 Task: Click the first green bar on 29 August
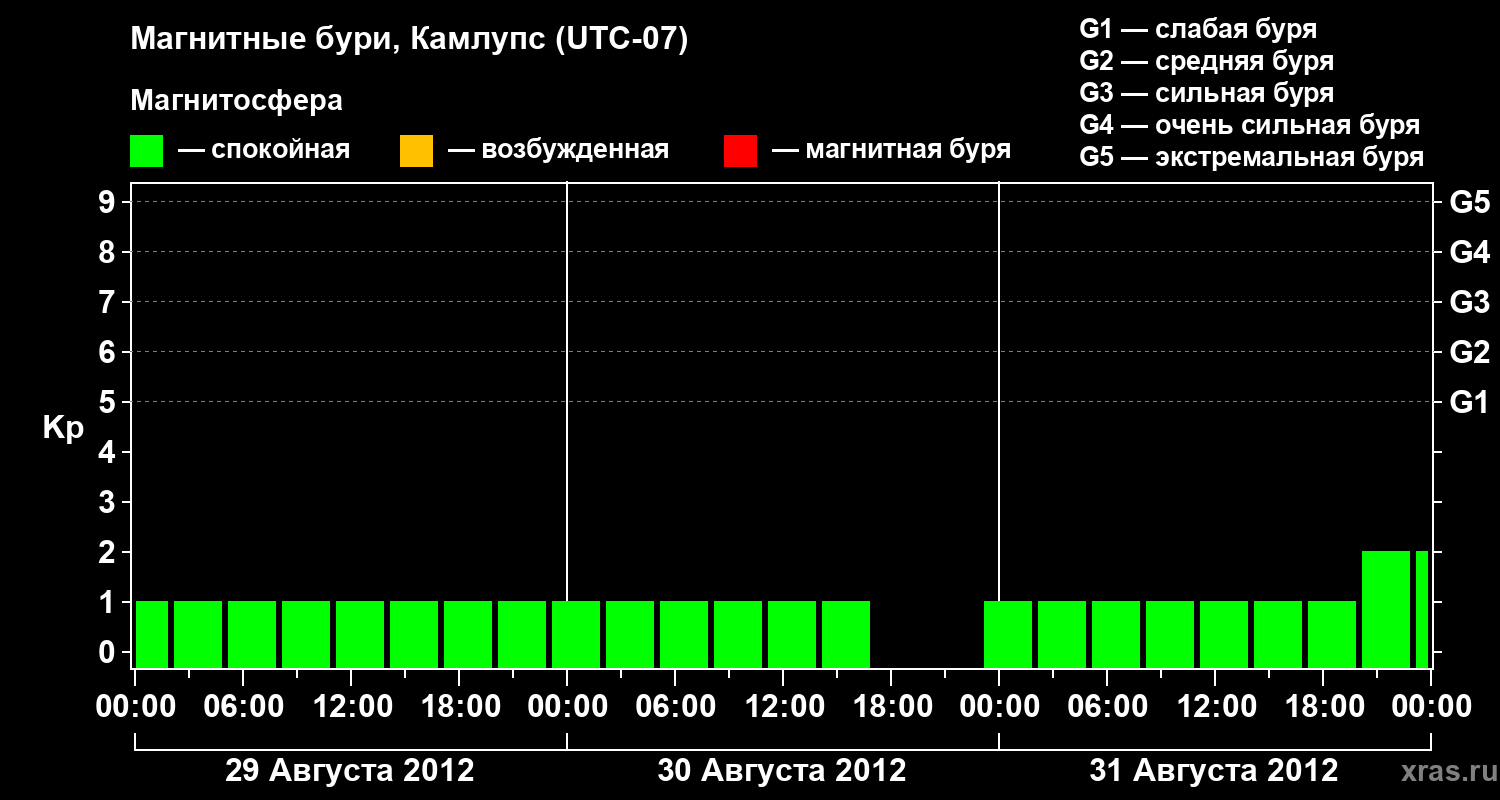tap(152, 634)
